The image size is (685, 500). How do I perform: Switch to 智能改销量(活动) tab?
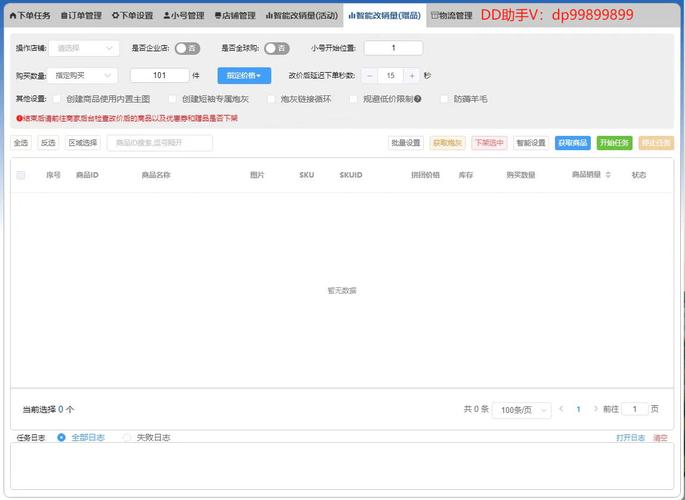[x=302, y=16]
